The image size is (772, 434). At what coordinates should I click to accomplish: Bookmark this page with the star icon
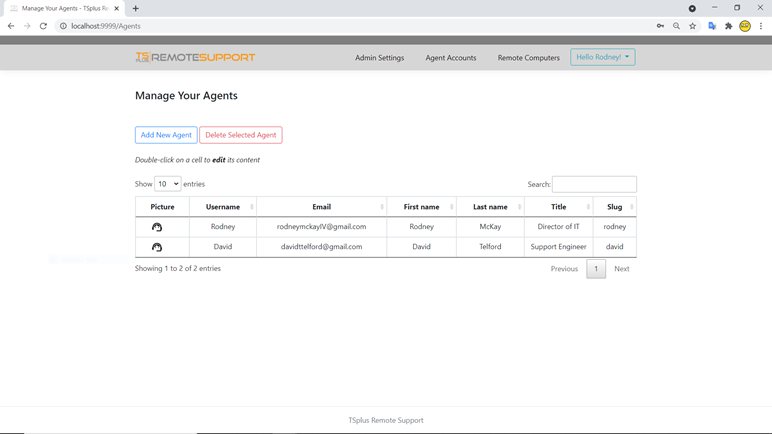[693, 26]
